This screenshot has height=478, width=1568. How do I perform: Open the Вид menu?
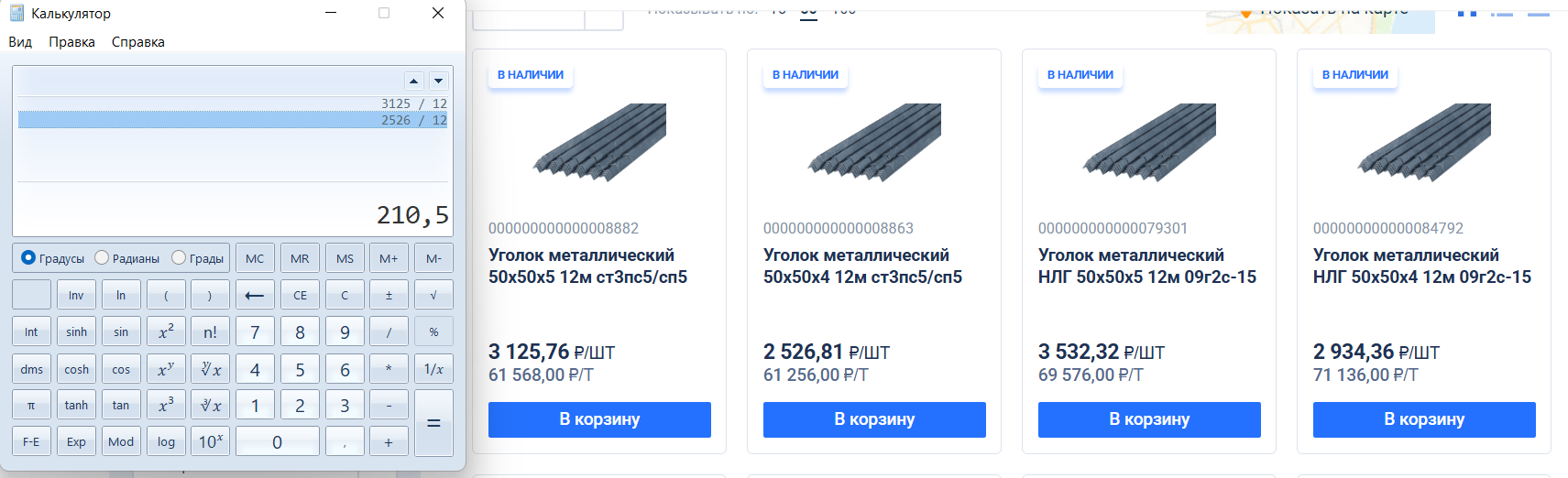pyautogui.click(x=20, y=42)
